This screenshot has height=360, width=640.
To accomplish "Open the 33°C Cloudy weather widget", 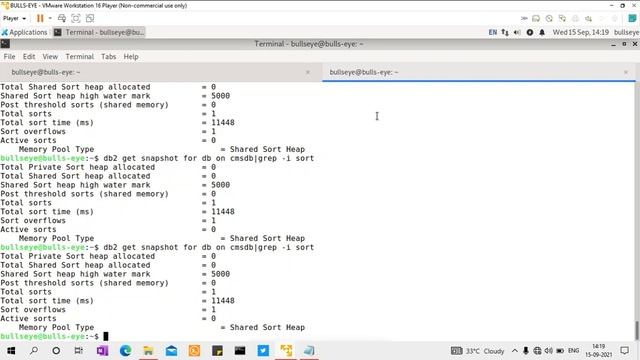I will pos(478,351).
